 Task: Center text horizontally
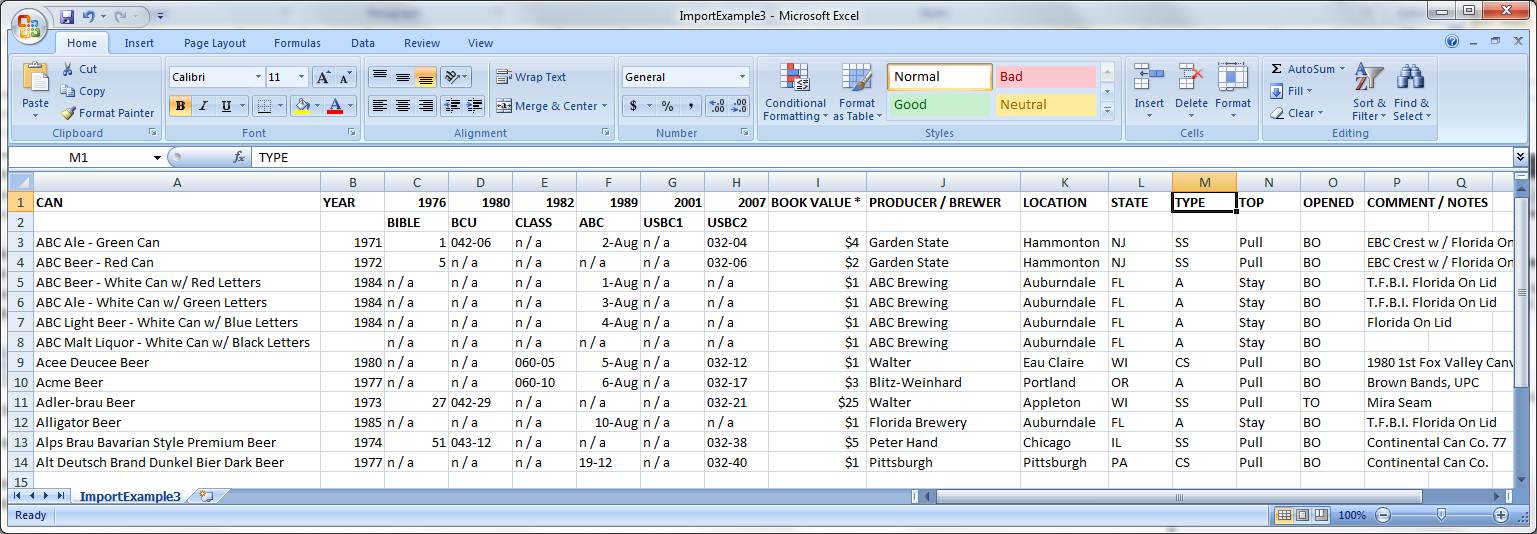click(403, 106)
